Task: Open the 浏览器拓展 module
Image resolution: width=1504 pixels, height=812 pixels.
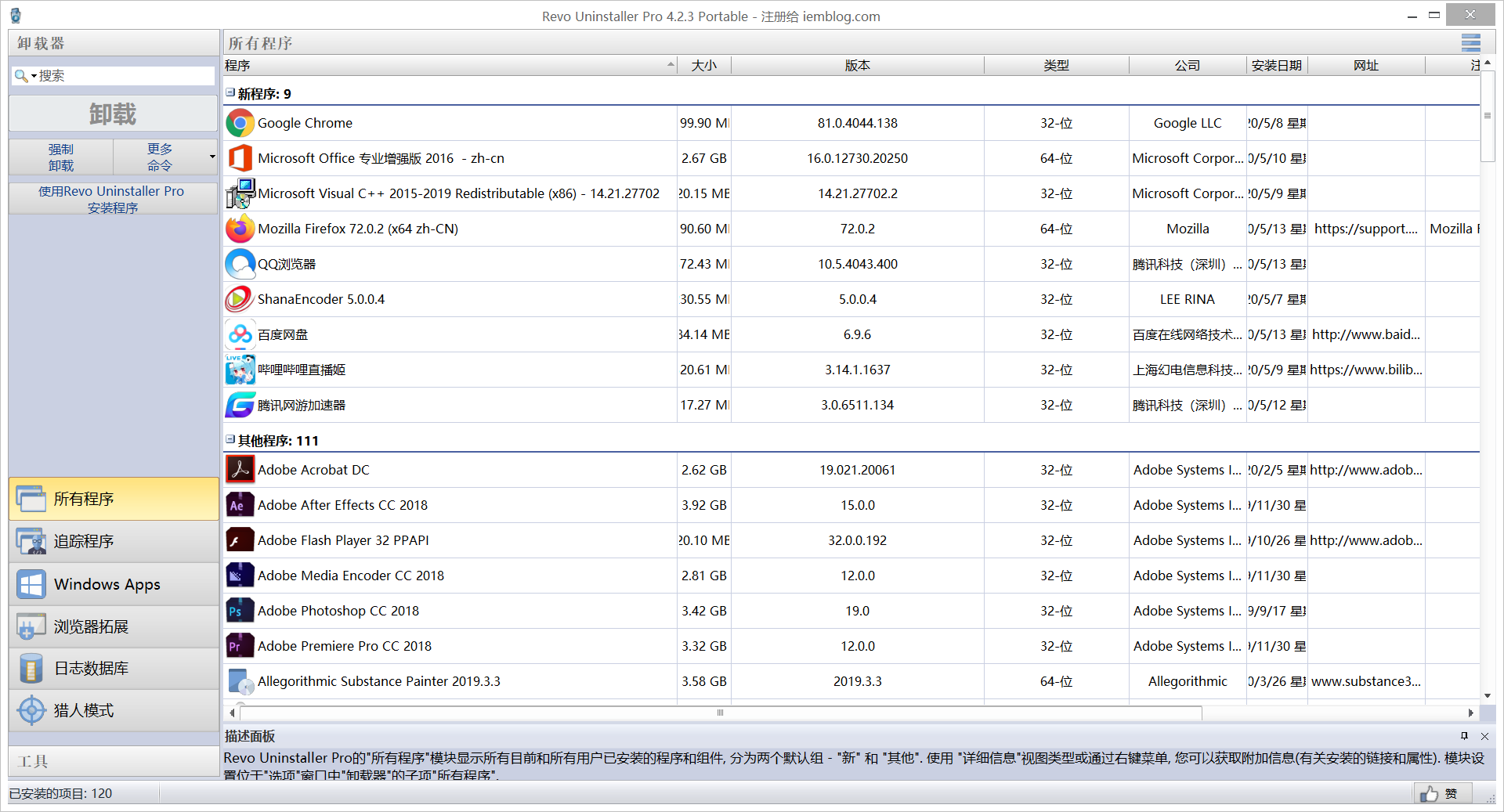Action: [114, 626]
